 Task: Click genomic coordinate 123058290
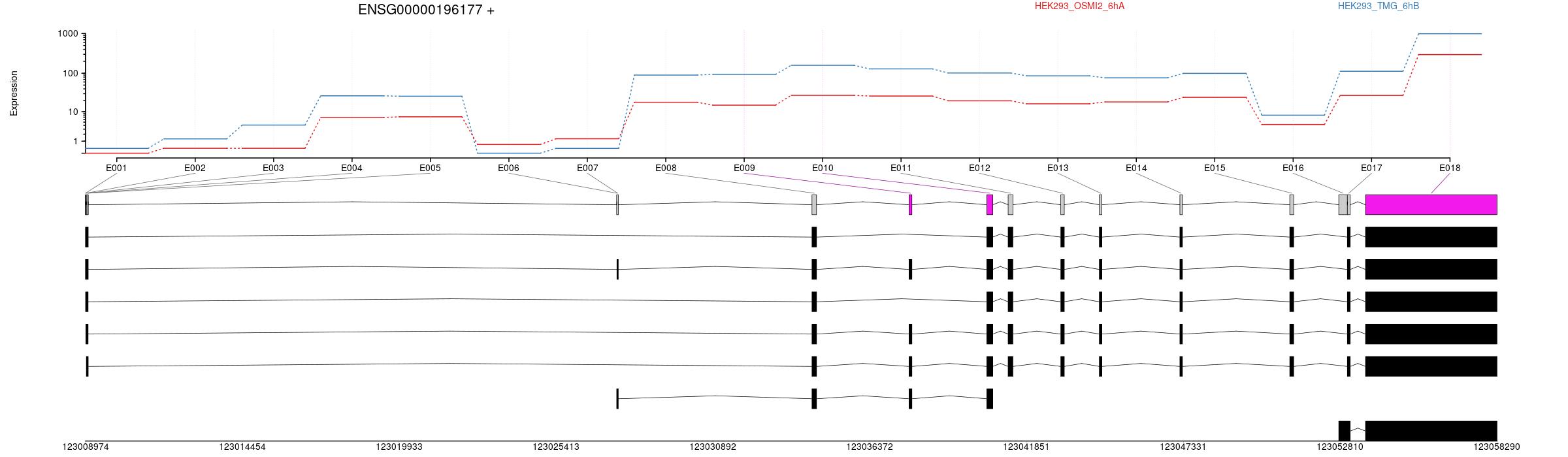click(x=1497, y=447)
